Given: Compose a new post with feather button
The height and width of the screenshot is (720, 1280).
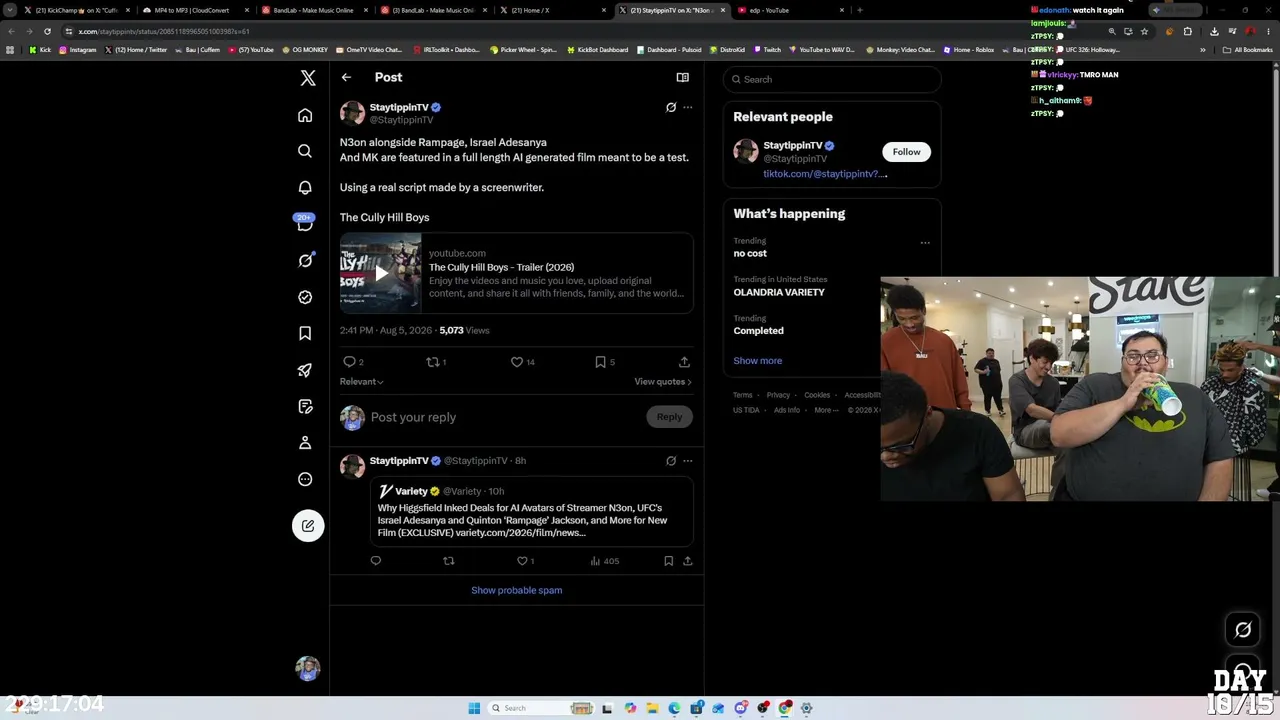Looking at the screenshot, I should [x=308, y=526].
